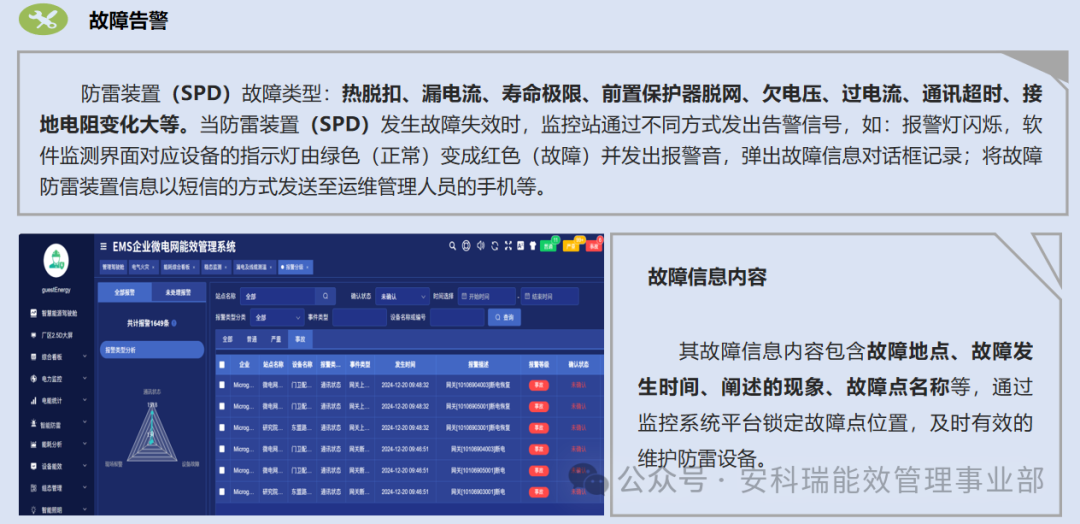This screenshot has height=524, width=1080.
Task: Open the 确认状态 dropdown showing 未确认
Action: tap(403, 296)
